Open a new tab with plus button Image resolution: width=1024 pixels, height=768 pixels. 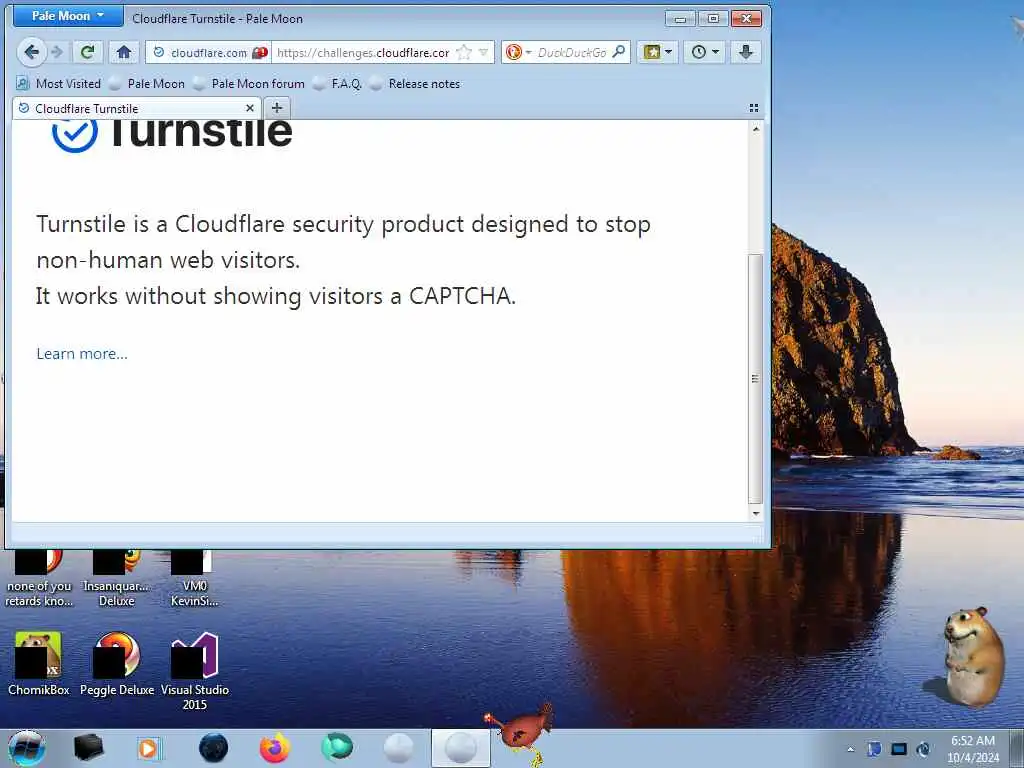277,108
